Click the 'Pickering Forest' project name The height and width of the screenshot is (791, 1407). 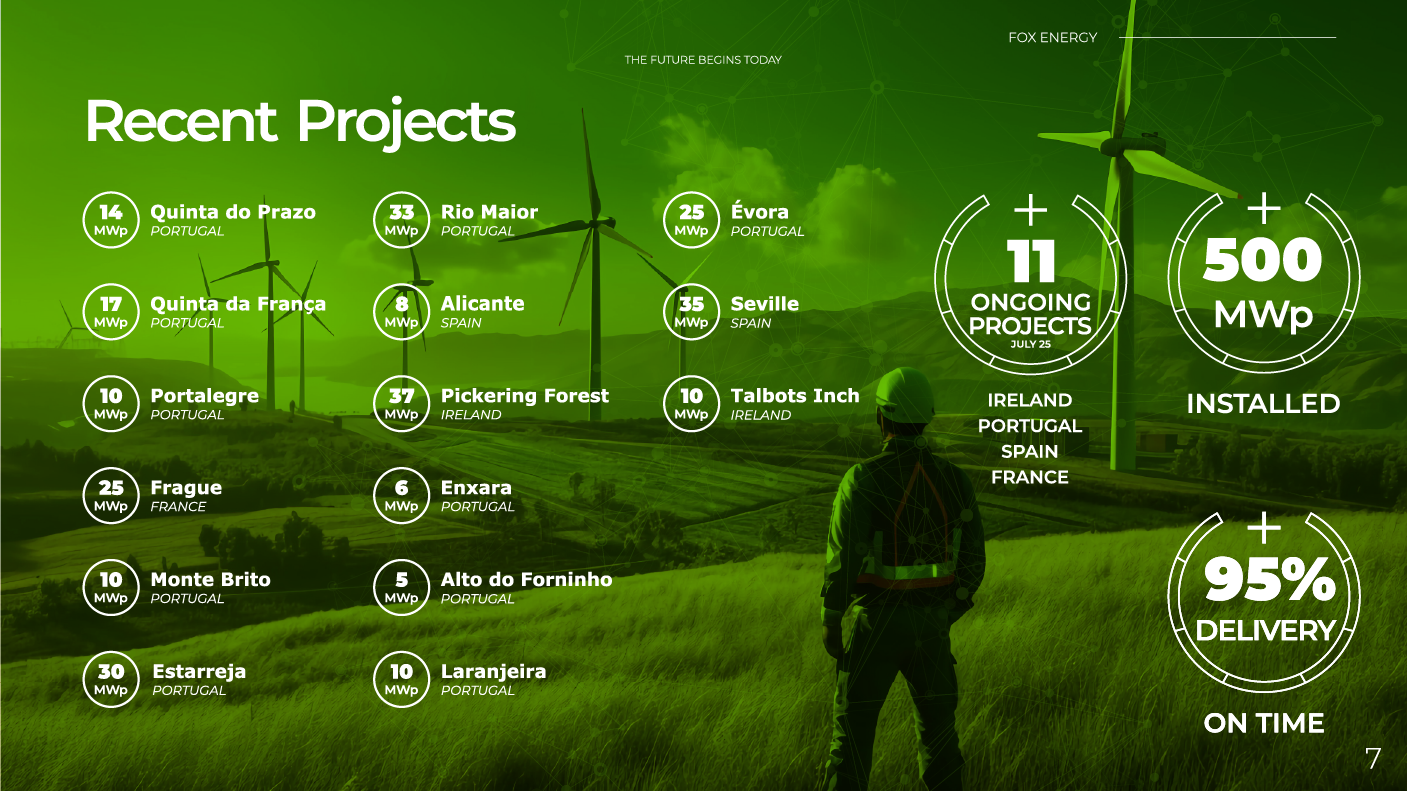coord(525,396)
